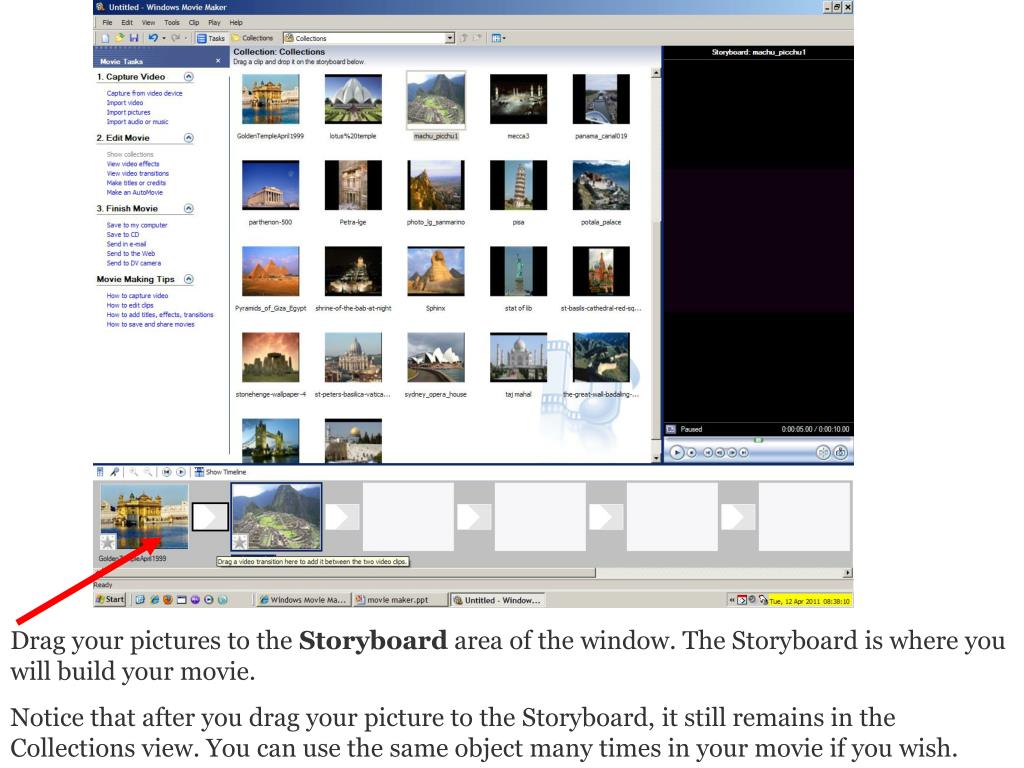The height and width of the screenshot is (768, 1024).
Task: Click the Back button in the preview monitor
Action: point(708,452)
